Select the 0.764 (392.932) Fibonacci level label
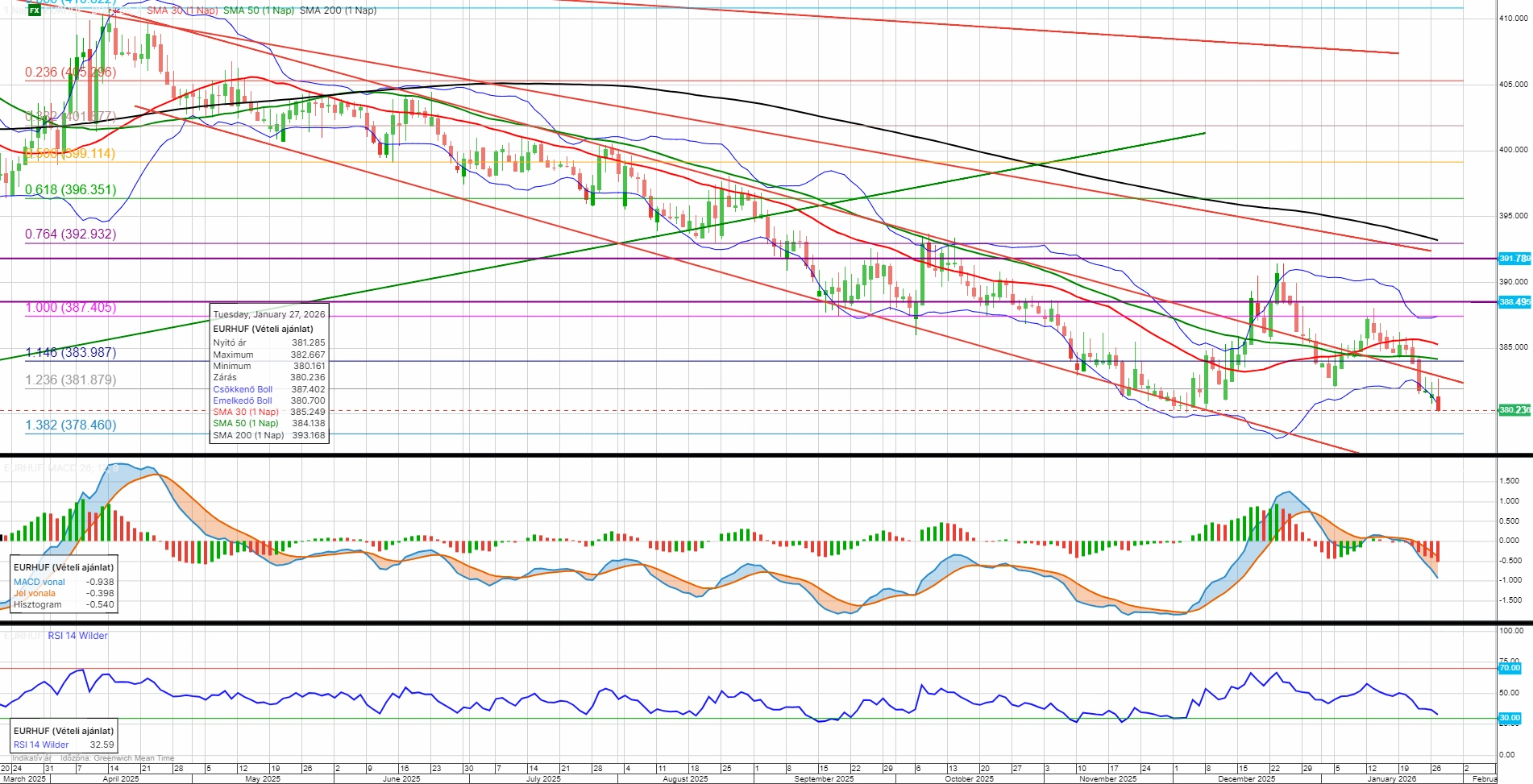 71,234
